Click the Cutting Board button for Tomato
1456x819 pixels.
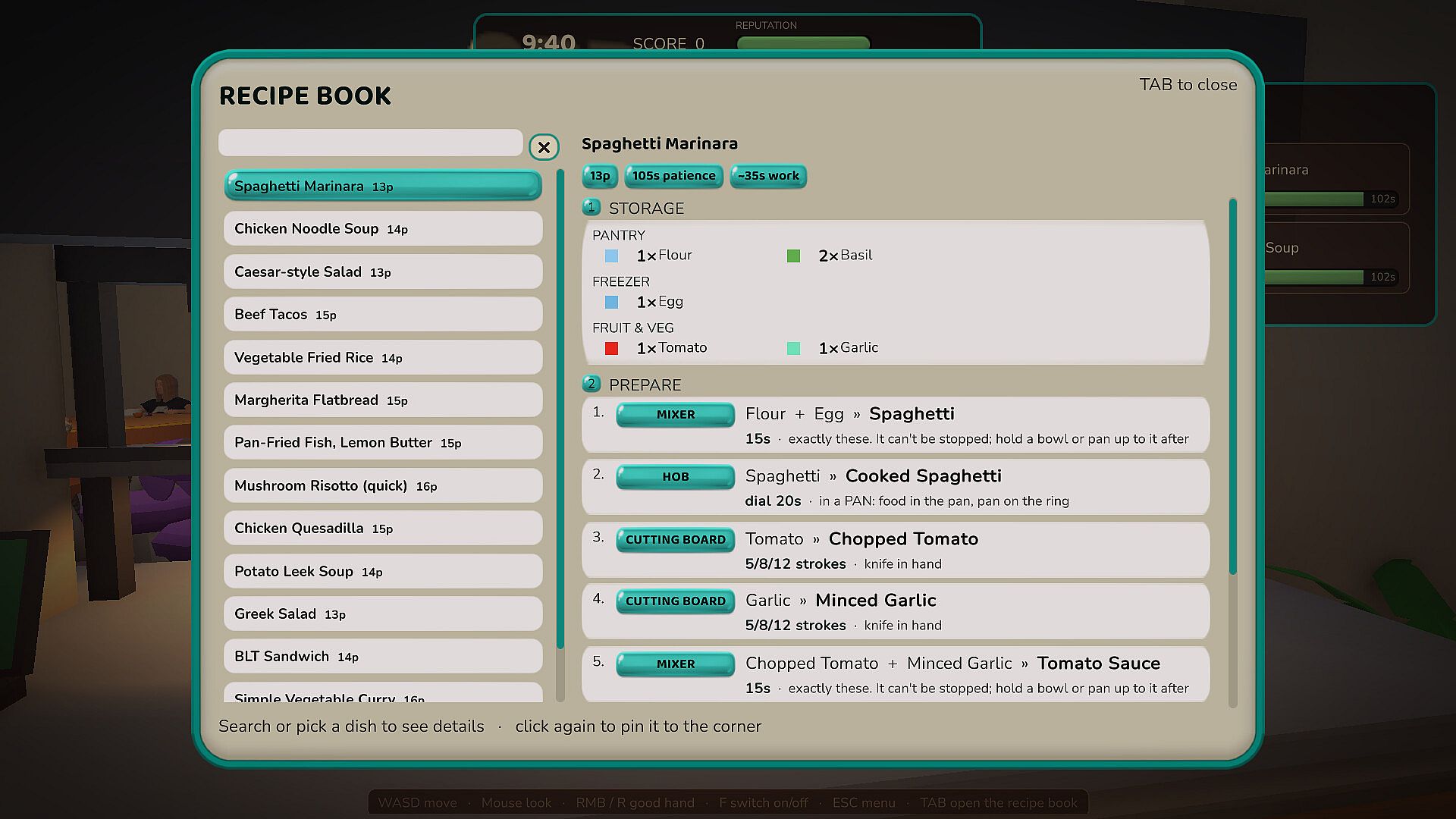click(675, 540)
